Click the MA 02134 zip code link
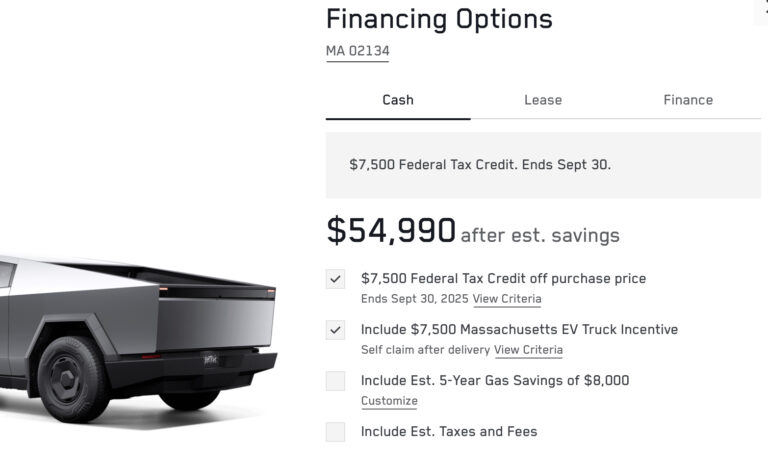Viewport: 768px width, 463px height. tap(357, 51)
